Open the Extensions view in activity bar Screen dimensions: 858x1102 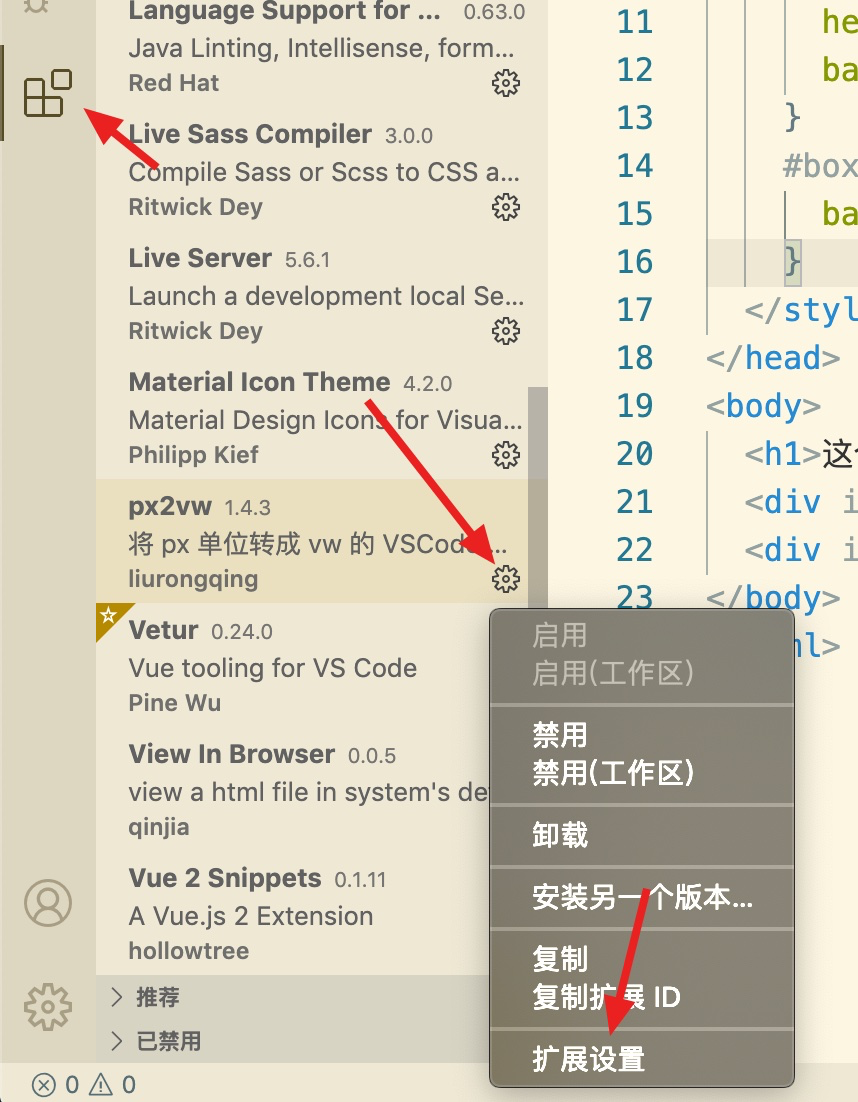pos(48,93)
